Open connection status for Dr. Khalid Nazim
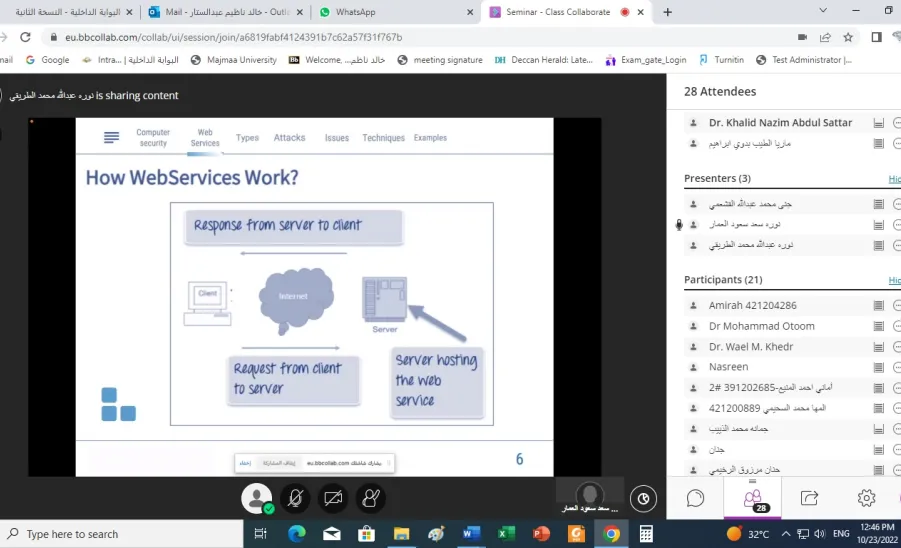Image resolution: width=901 pixels, height=548 pixels. 879,123
